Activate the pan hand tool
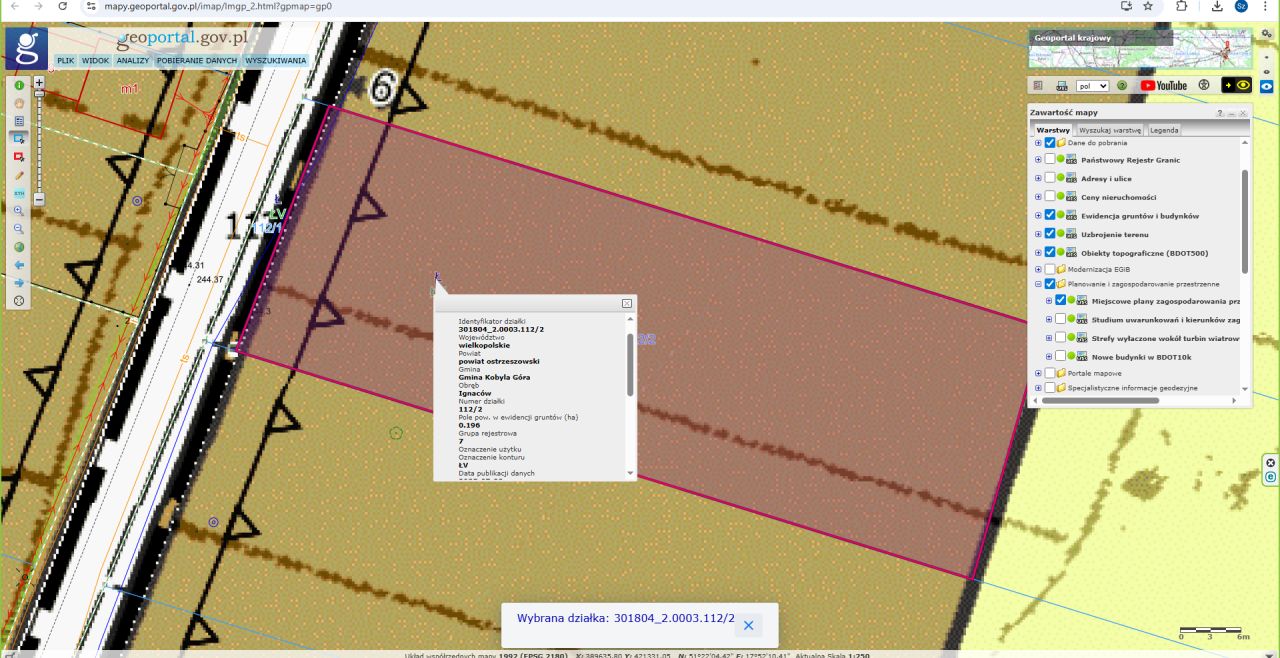This screenshot has width=1280, height=658. [19, 102]
